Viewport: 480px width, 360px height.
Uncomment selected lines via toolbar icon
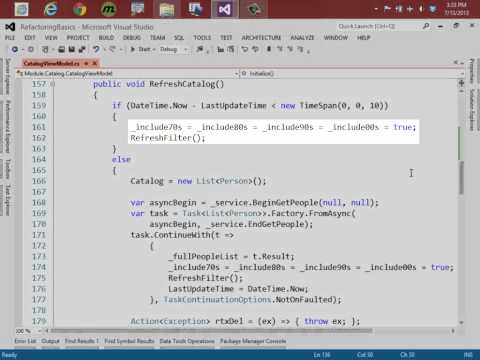pos(255,49)
